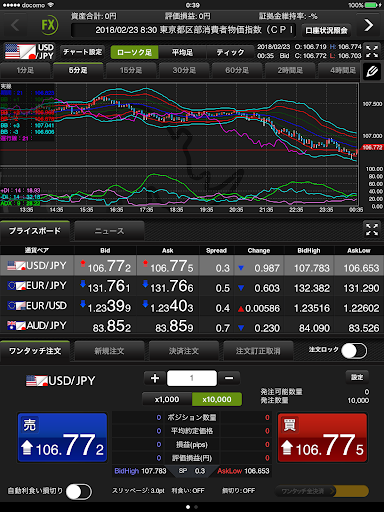Slide the one-touch close-all slider

pyautogui.click(x=322, y=491)
